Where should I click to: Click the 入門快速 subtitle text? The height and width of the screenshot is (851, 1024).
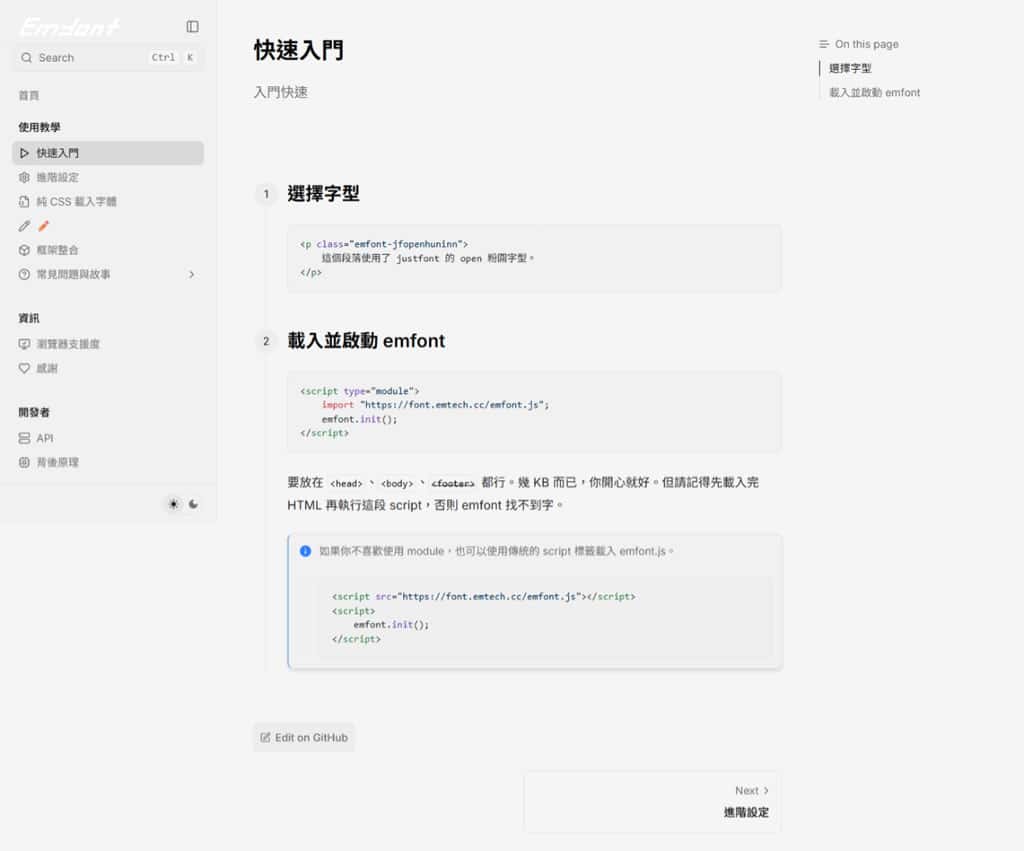[x=280, y=92]
